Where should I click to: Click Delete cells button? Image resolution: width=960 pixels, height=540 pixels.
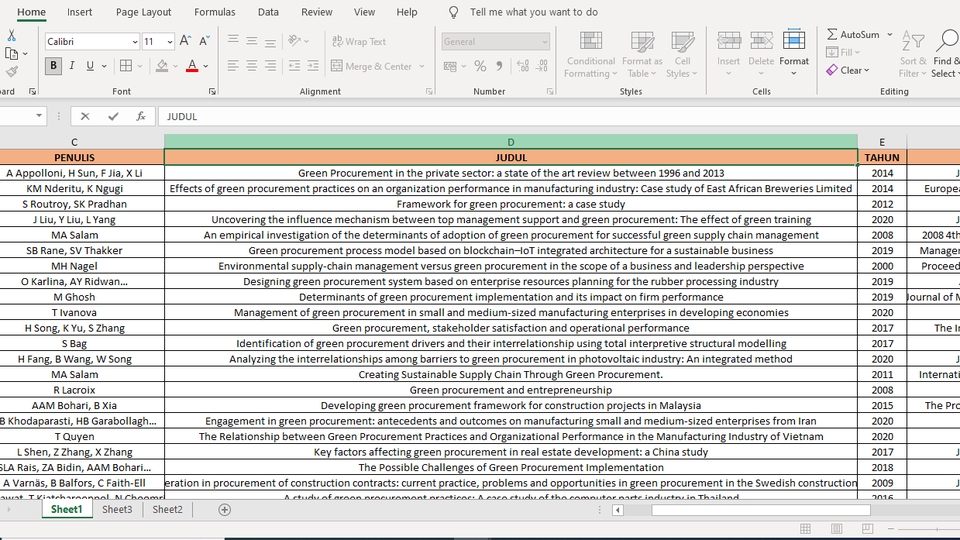[761, 54]
